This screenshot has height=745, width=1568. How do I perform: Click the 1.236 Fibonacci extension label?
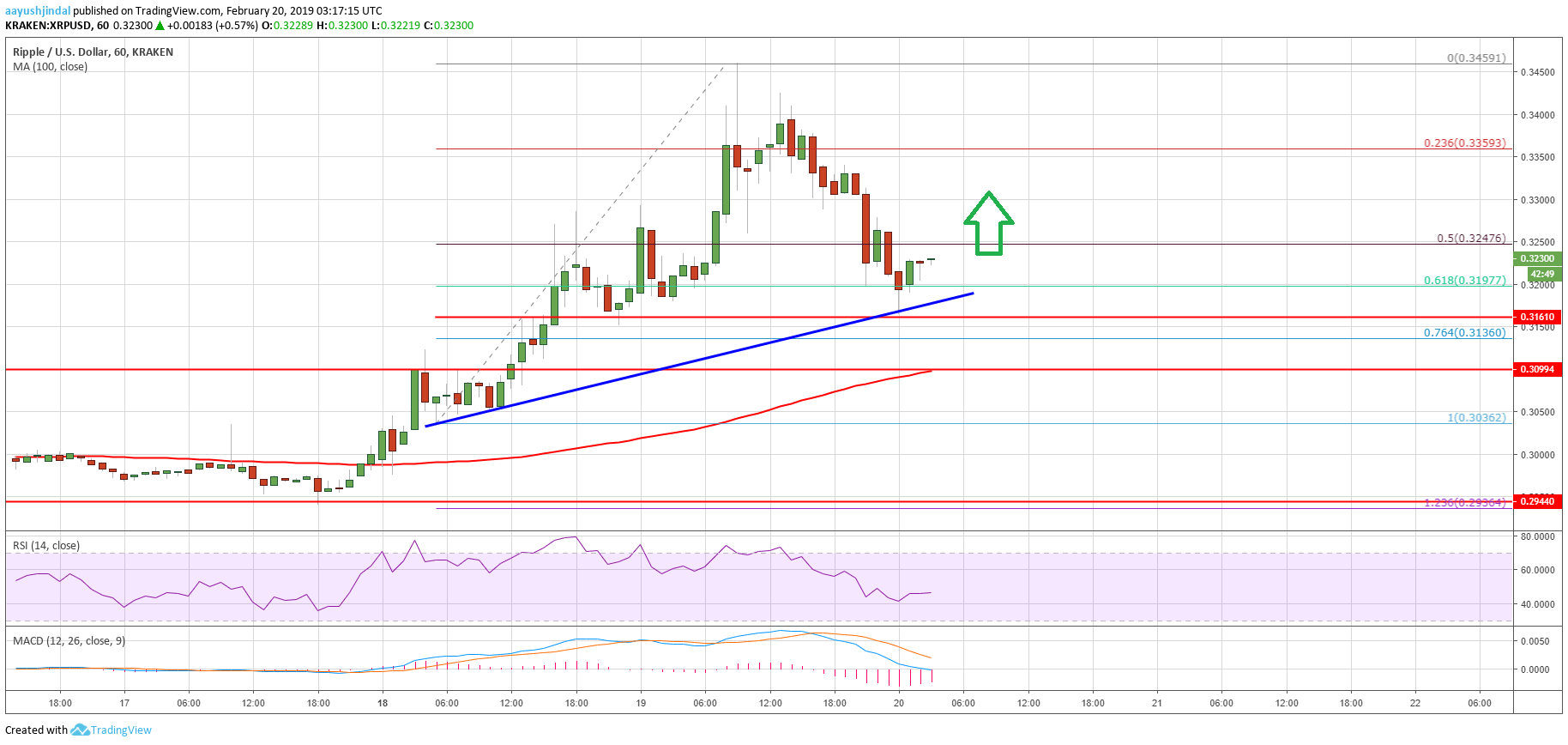(x=1465, y=502)
